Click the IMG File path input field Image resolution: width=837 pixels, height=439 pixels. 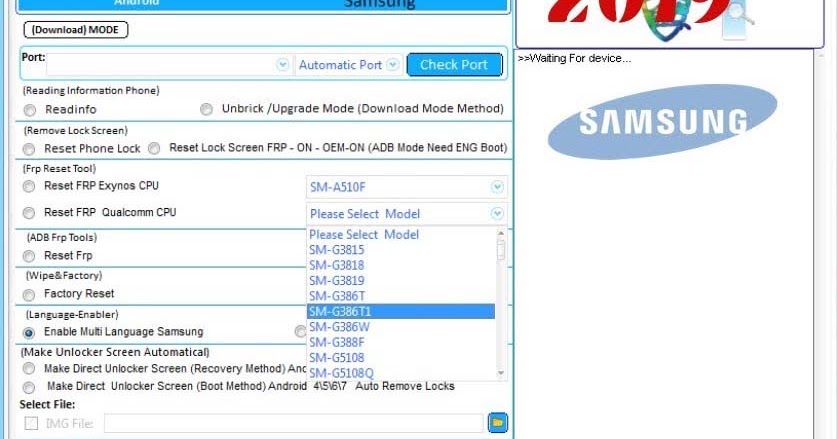coord(294,424)
